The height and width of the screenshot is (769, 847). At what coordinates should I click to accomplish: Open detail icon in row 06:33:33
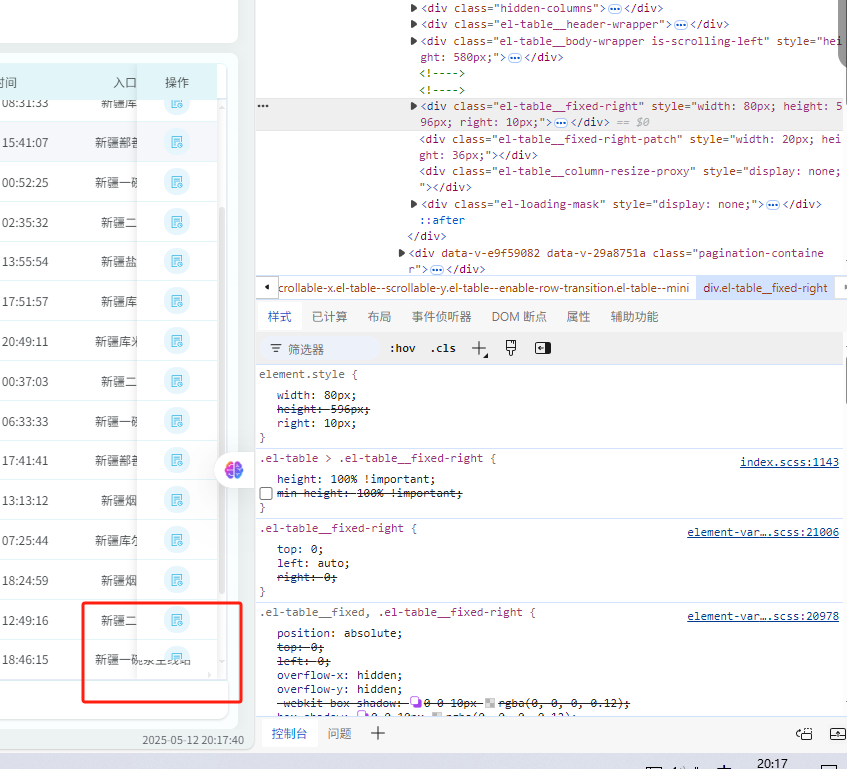point(177,421)
